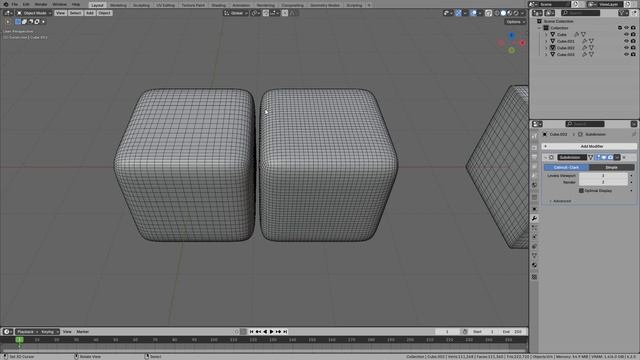
Task: Open the Render menu
Action: pyautogui.click(x=41, y=4)
